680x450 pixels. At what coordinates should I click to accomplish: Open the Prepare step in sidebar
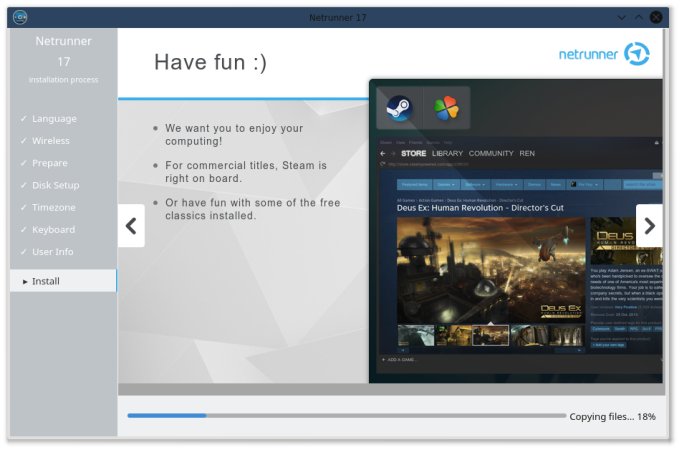click(x=50, y=163)
